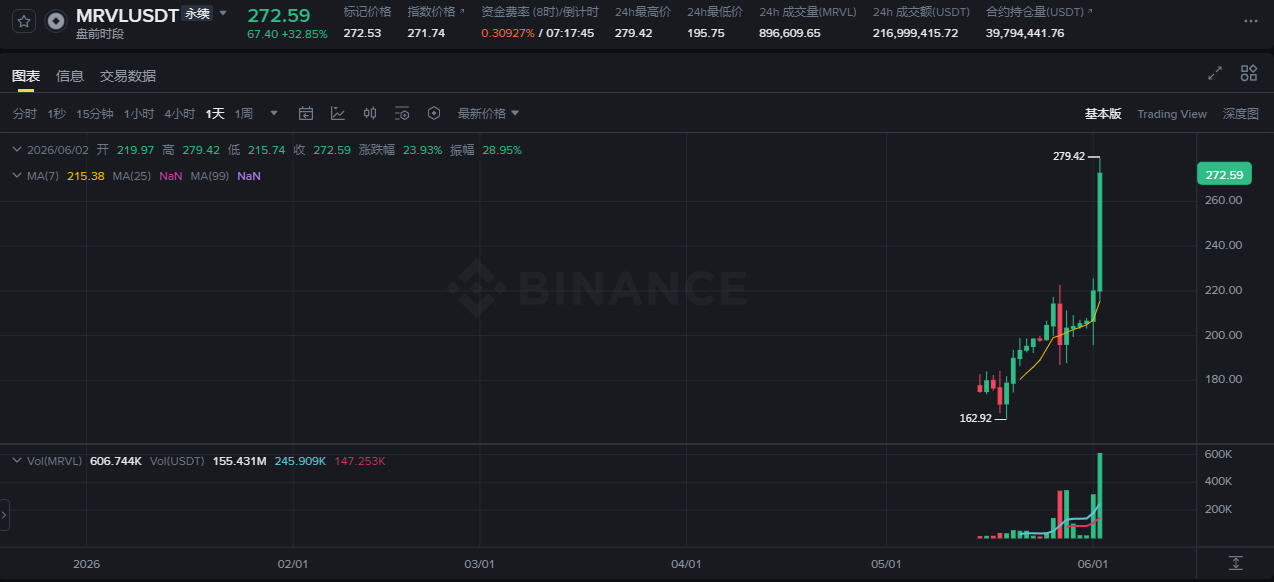Click the hexagon chart settings icon
The width and height of the screenshot is (1274, 582).
pos(434,113)
